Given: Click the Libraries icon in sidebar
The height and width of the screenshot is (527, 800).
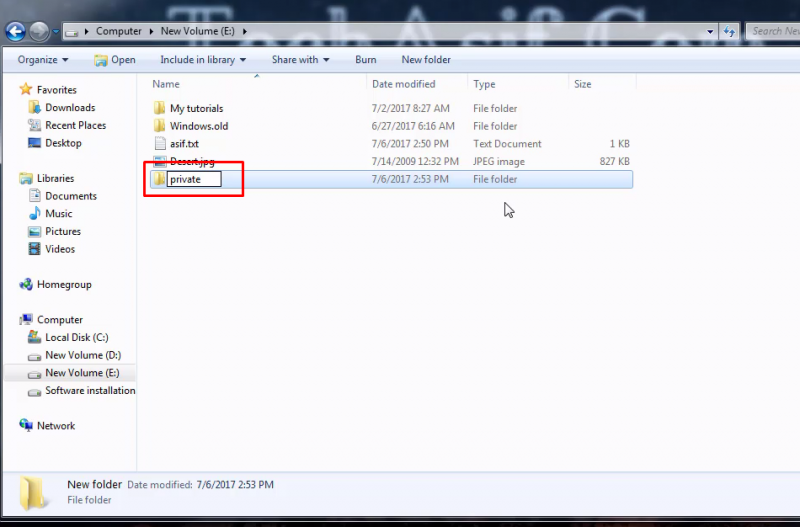Looking at the screenshot, I should (x=26, y=179).
